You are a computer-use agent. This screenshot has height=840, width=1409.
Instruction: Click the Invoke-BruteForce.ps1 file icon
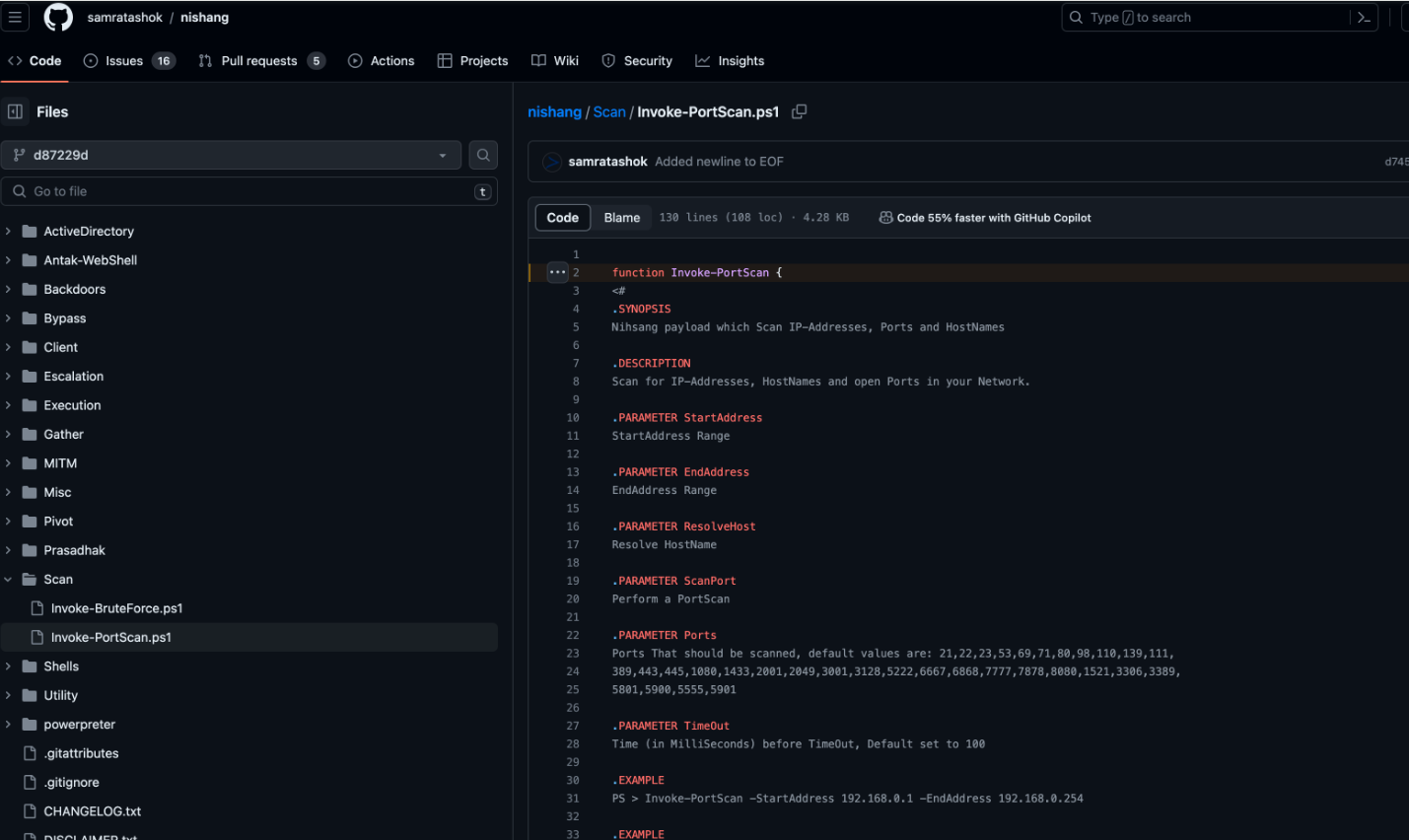click(37, 608)
